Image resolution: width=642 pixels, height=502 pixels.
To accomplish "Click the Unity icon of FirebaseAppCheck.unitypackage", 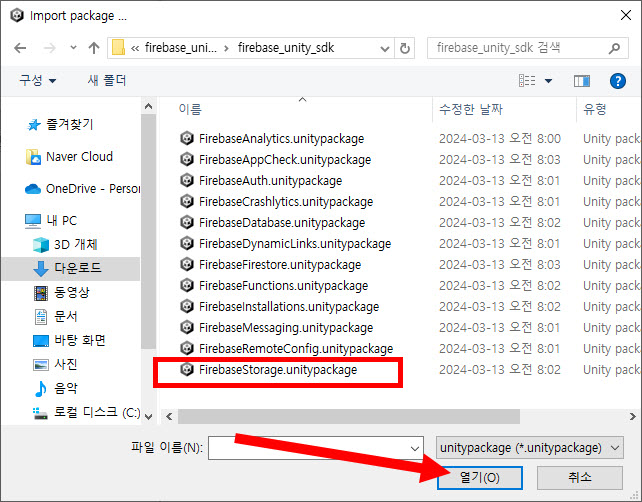I will (187, 159).
